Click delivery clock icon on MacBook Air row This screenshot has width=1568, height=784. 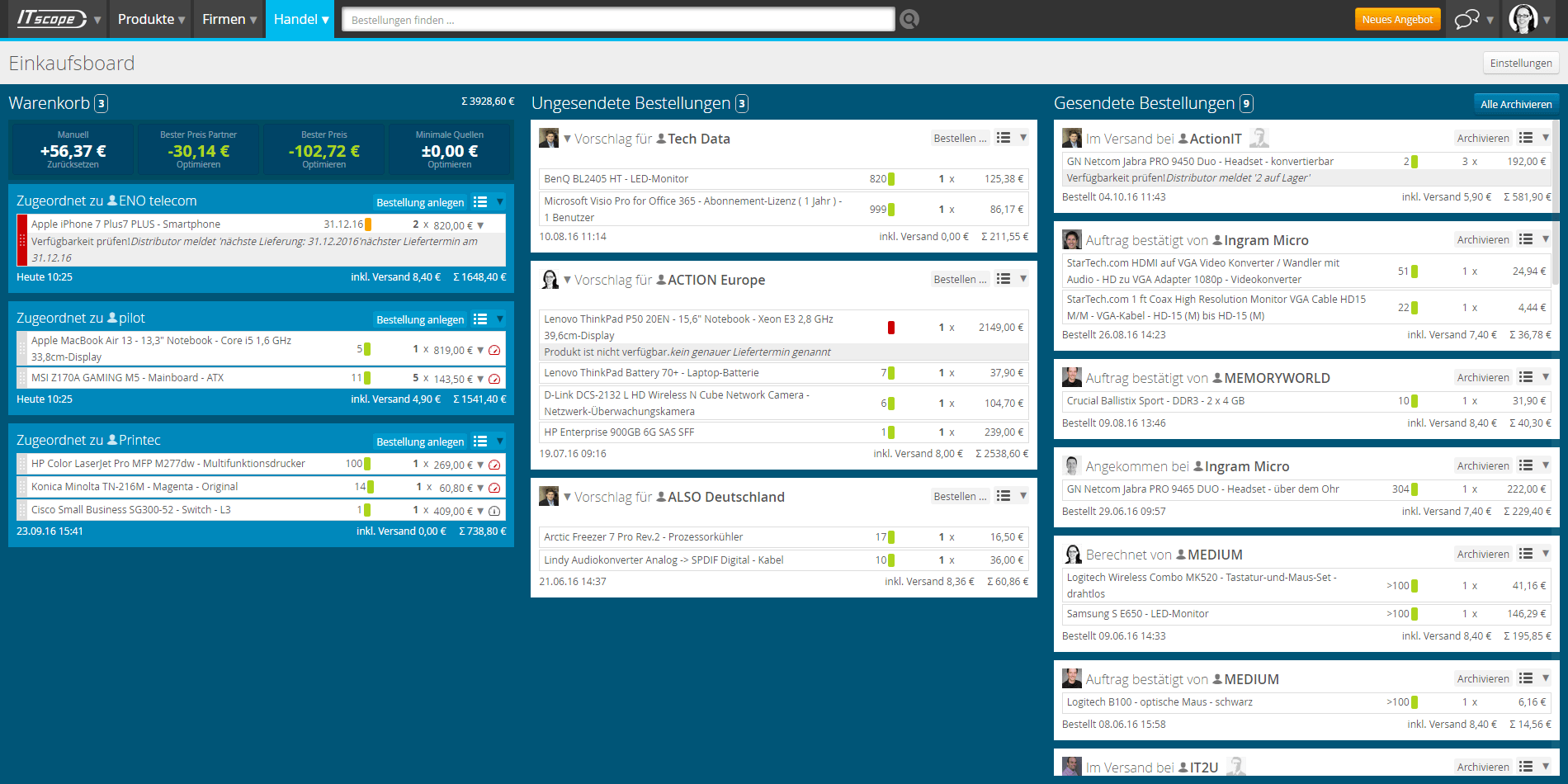tap(494, 350)
